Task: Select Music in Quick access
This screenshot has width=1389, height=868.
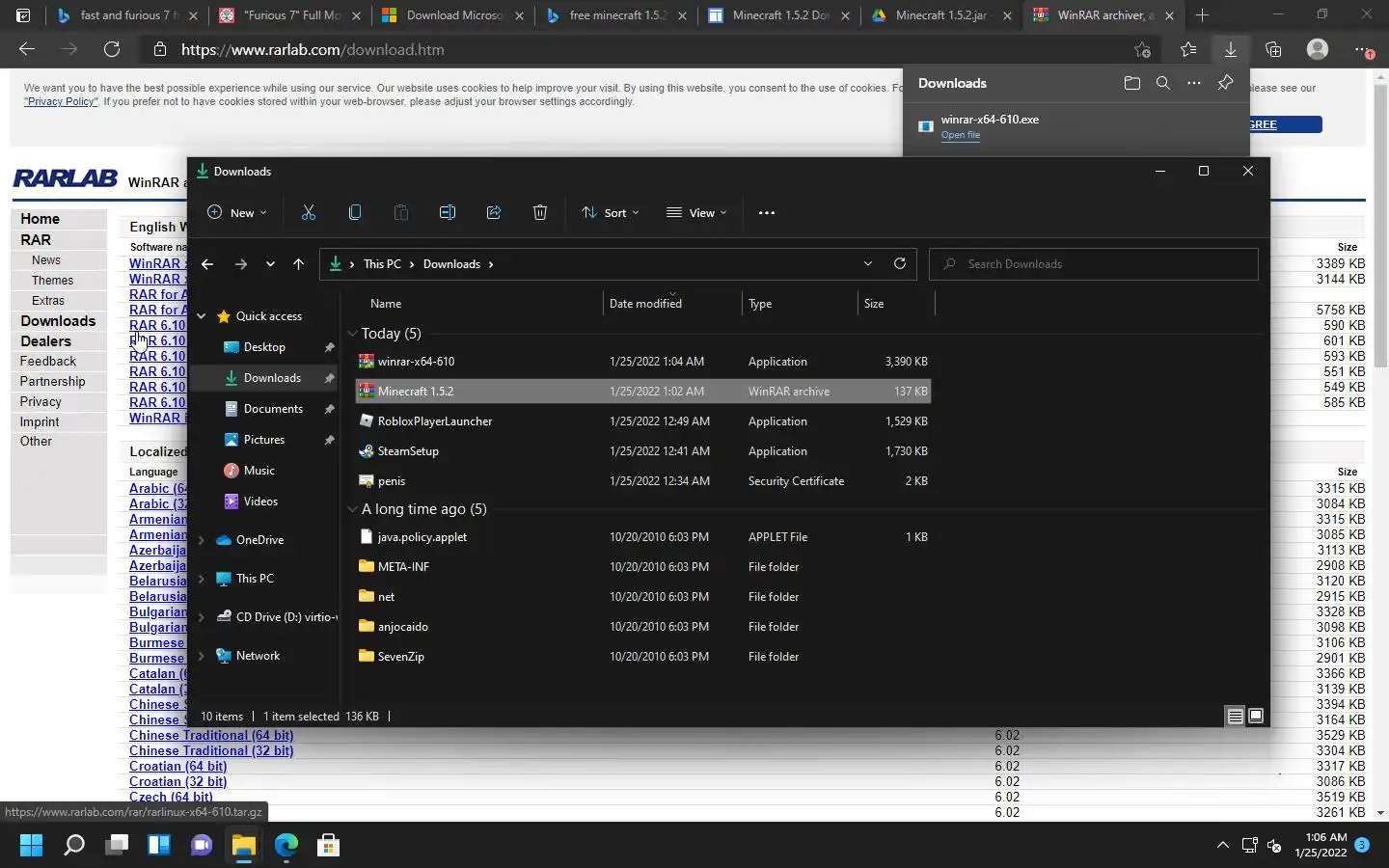Action: point(259,471)
